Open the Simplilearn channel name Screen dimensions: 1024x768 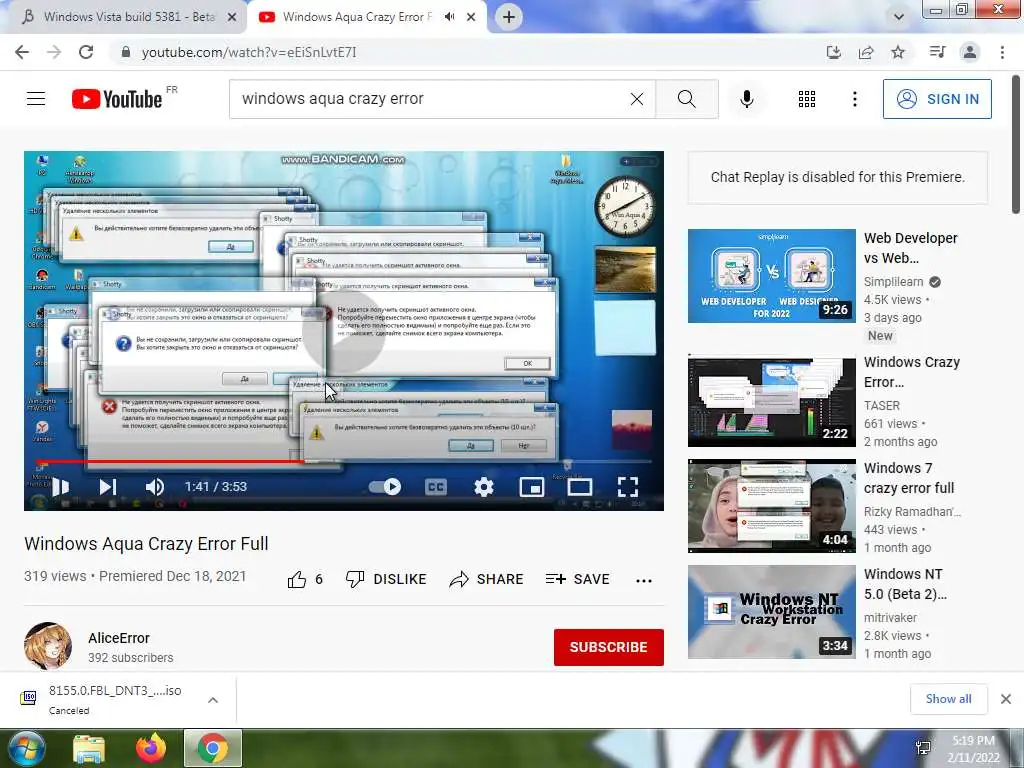click(893, 281)
